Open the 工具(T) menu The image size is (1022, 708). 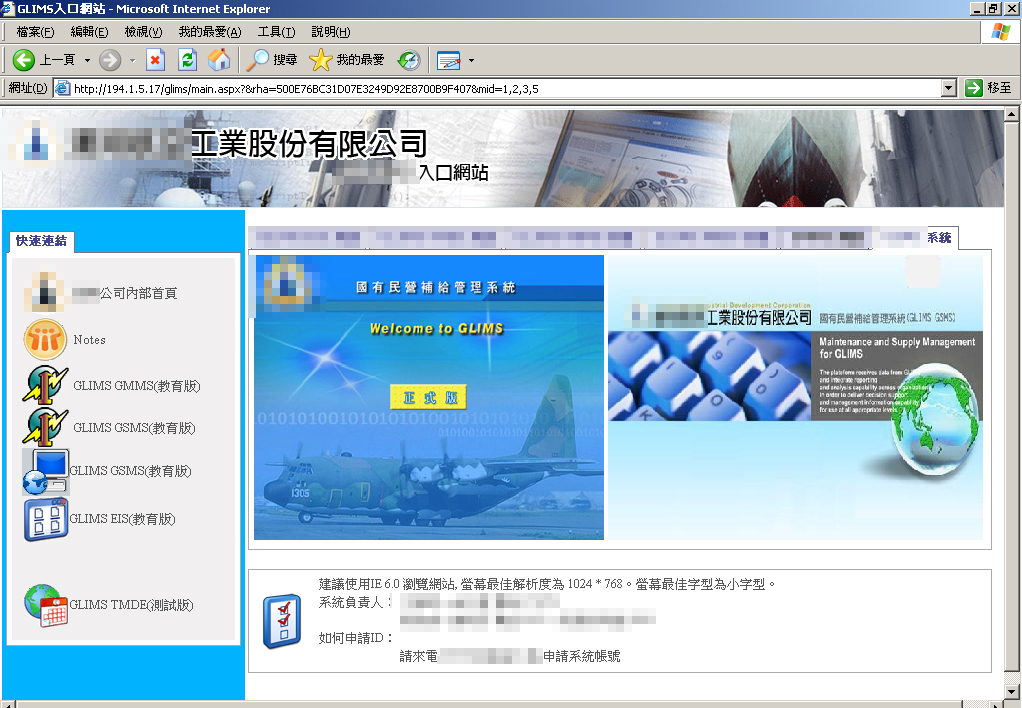coord(276,32)
